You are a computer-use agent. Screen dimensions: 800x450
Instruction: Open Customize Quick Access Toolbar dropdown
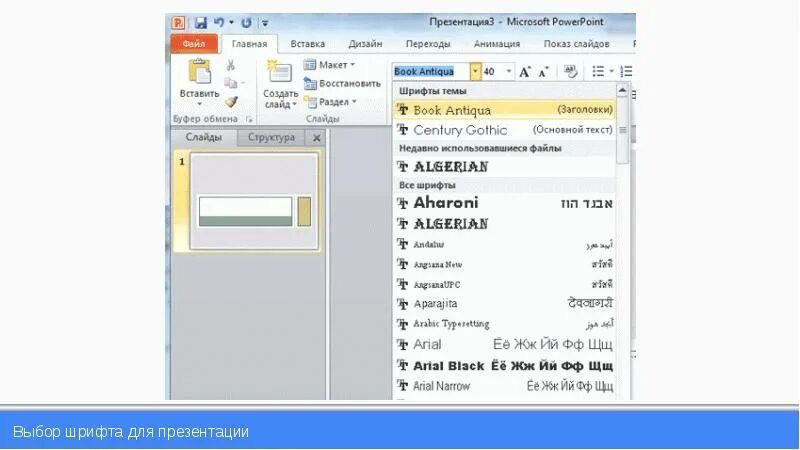point(265,23)
